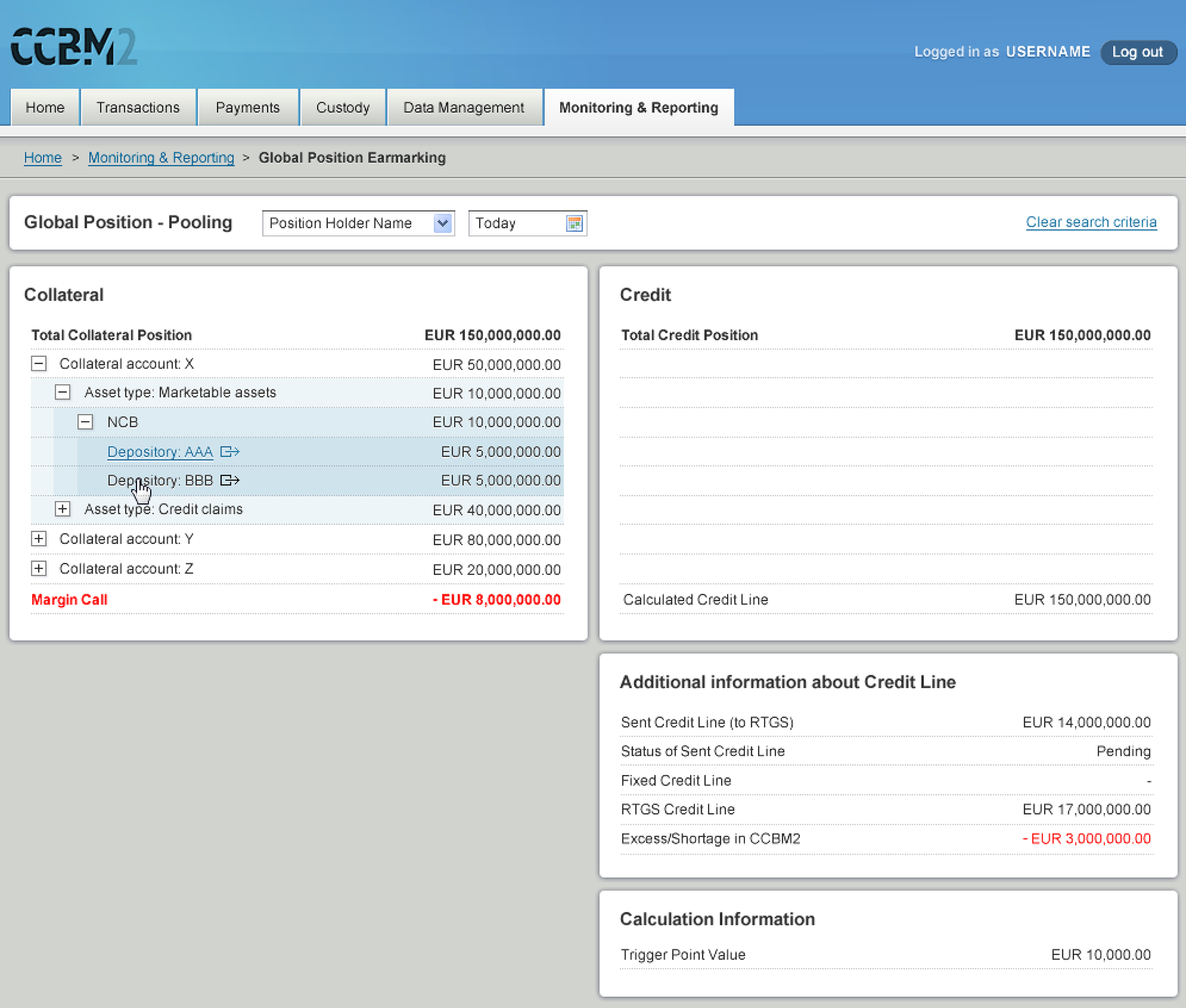Click the Trigger Point Value amount EUR 10,000.00

coord(1101,954)
